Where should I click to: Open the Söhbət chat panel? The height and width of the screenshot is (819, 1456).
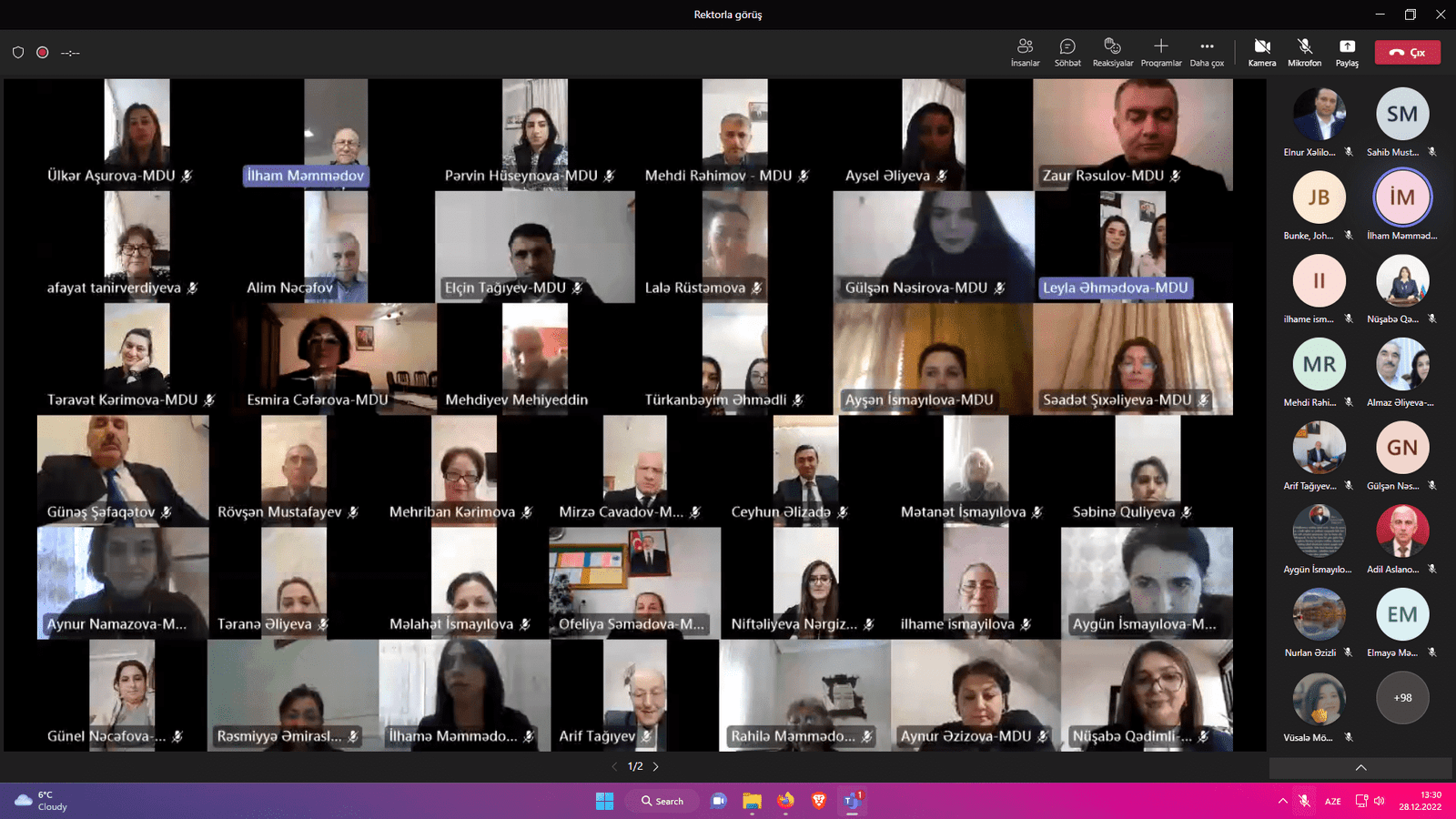click(x=1067, y=52)
